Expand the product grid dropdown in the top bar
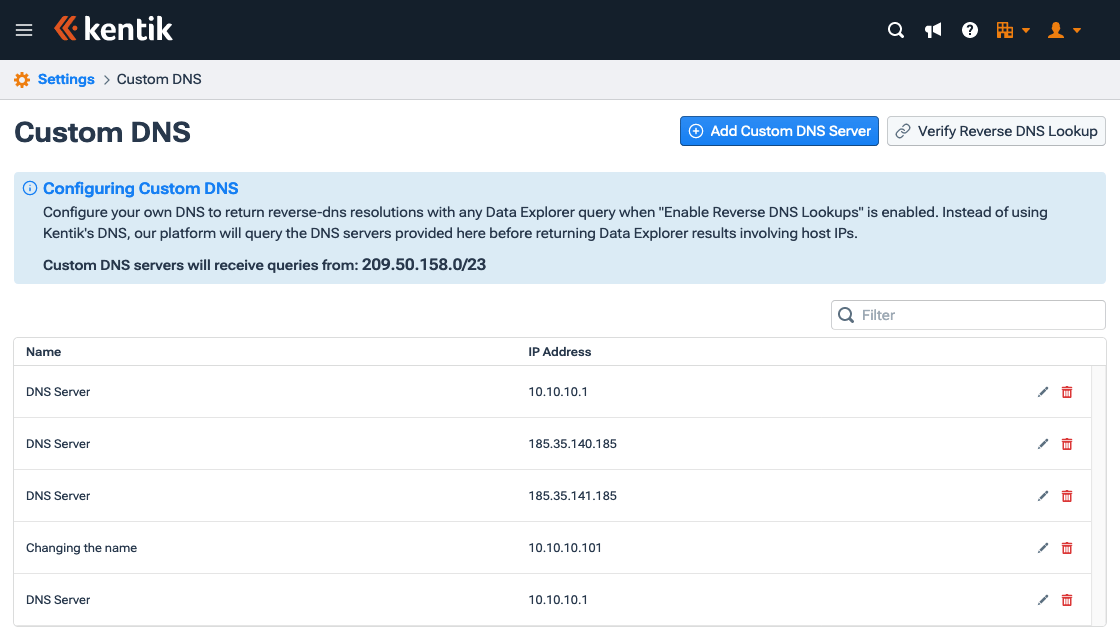Viewport: 1120px width, 640px height. [1011, 30]
